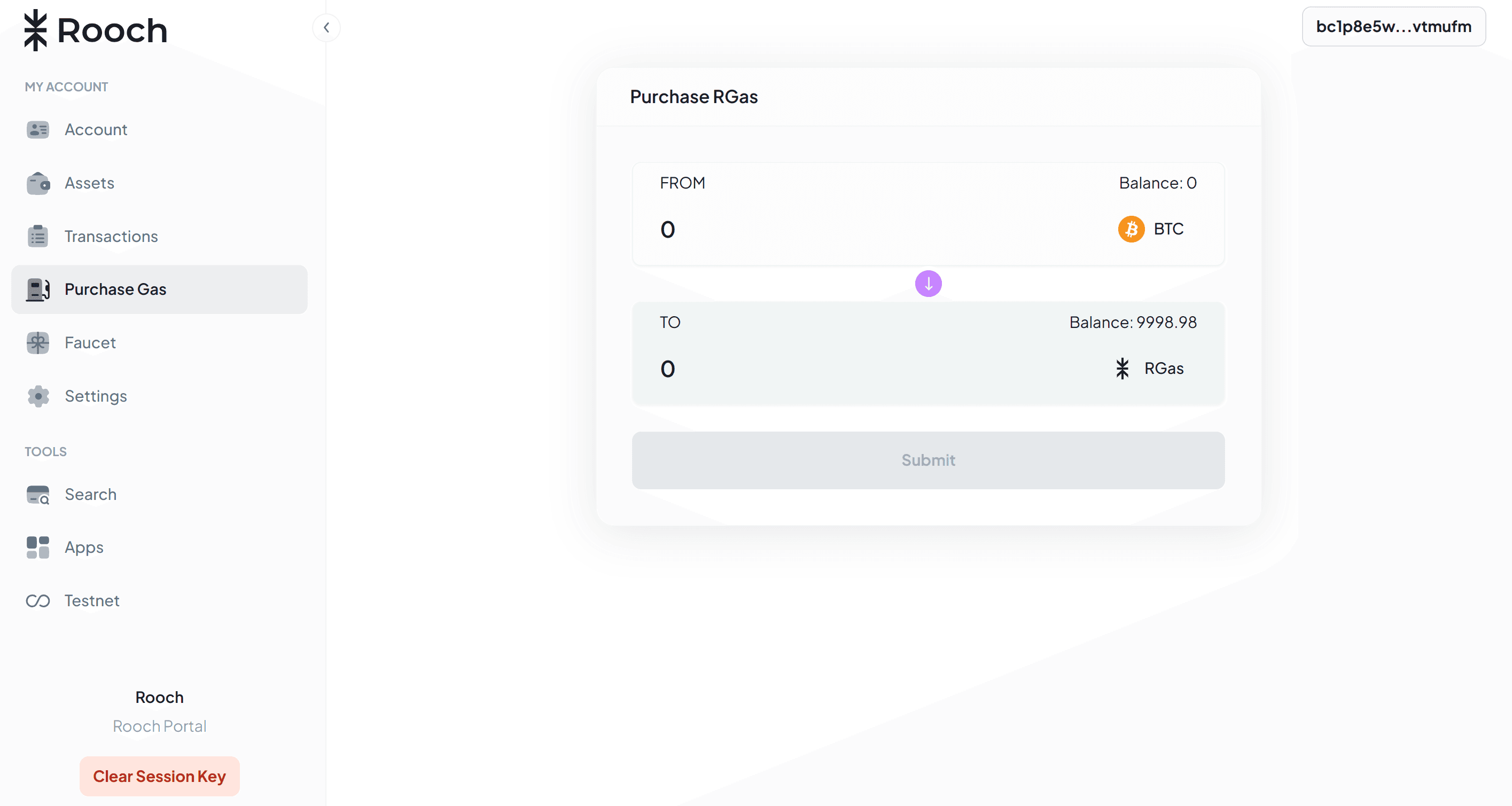
Task: Click the Clear Session Key button
Action: (160, 776)
